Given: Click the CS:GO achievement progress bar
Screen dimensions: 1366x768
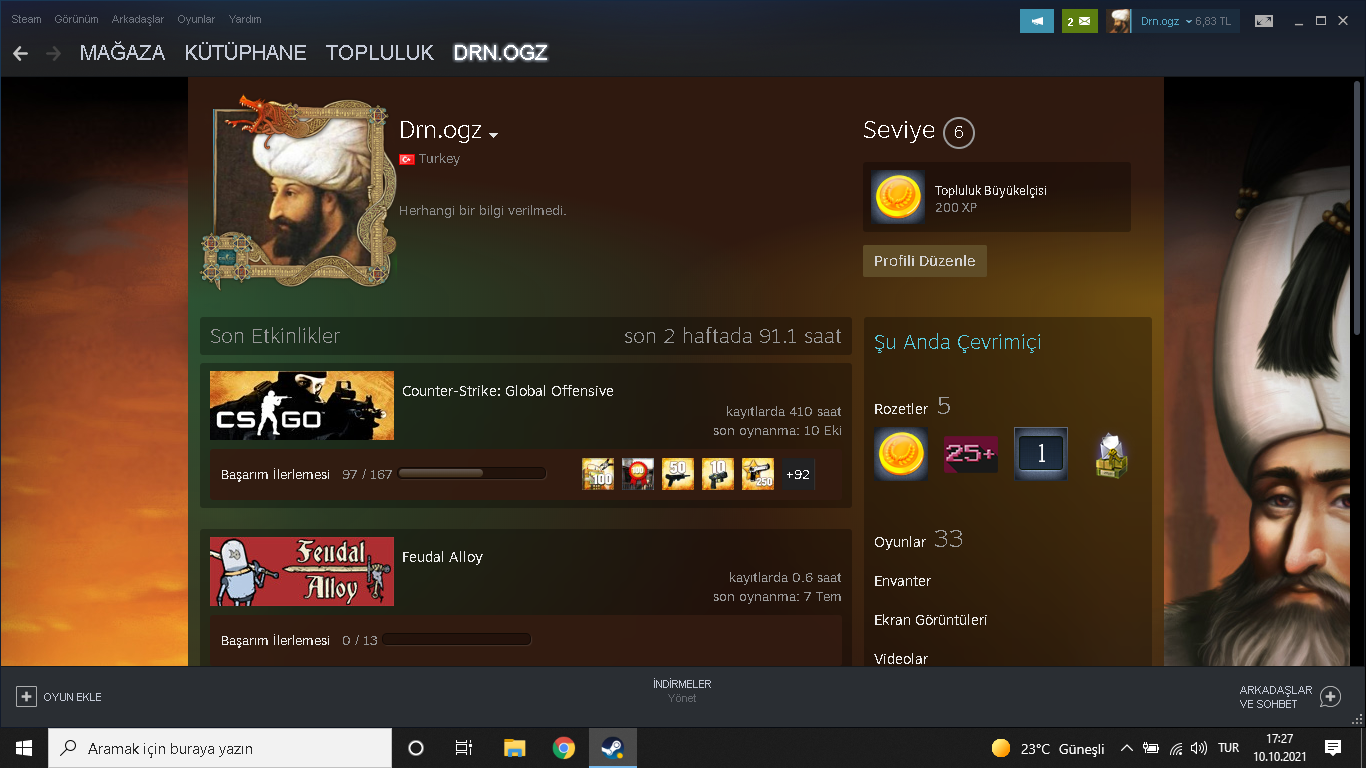Looking at the screenshot, I should coord(472,473).
